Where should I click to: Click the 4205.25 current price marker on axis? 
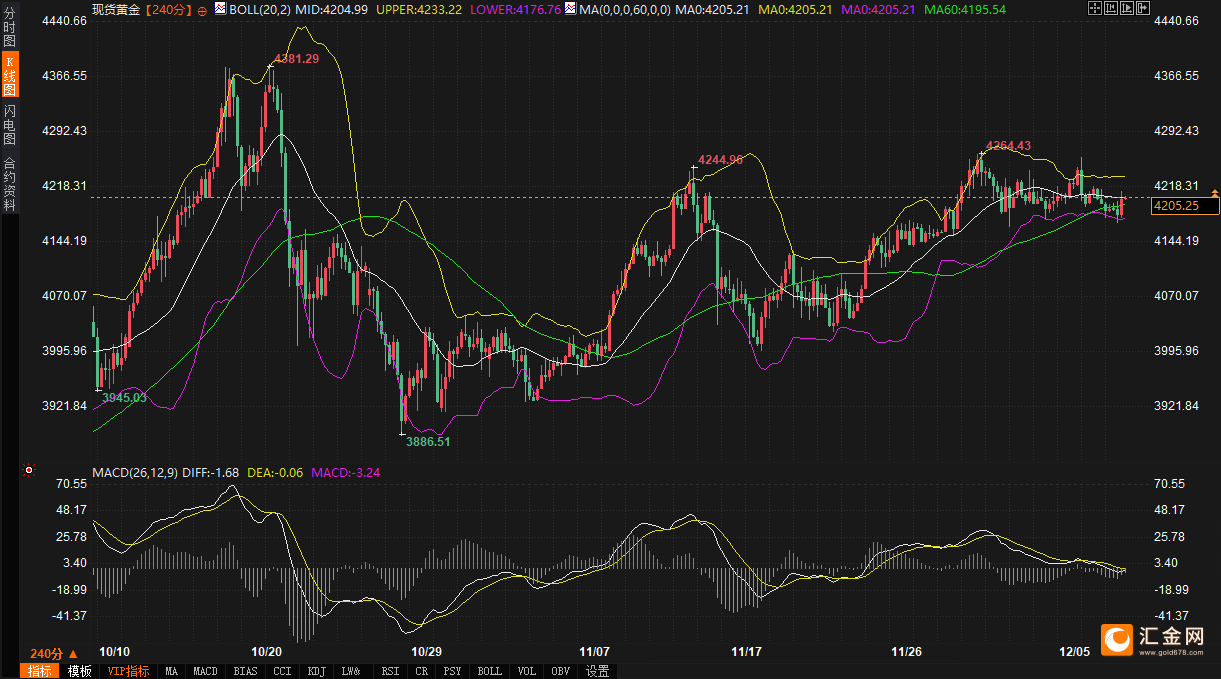click(1185, 206)
